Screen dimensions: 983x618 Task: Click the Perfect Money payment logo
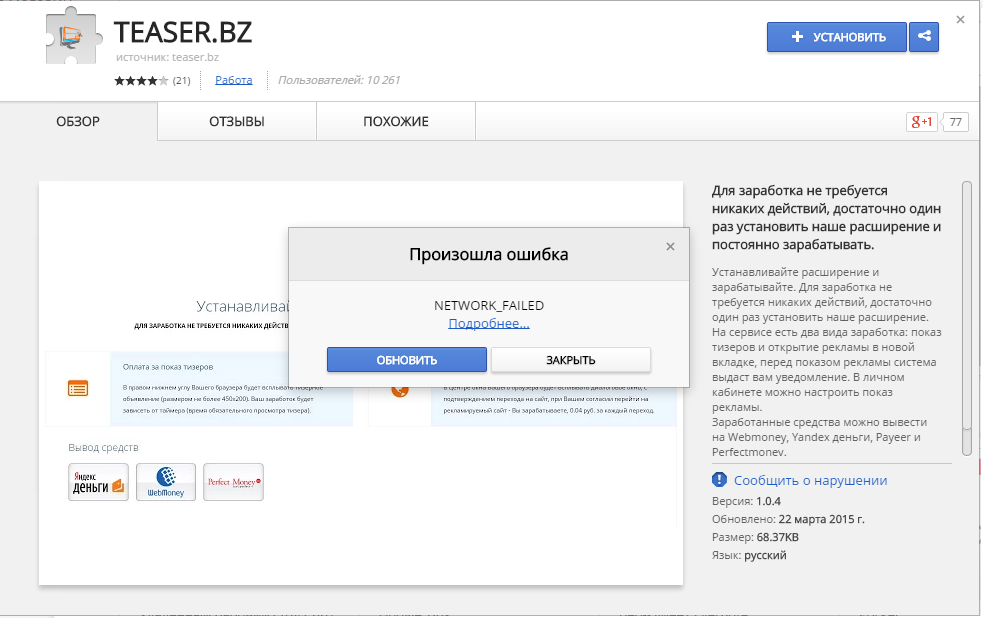point(233,482)
